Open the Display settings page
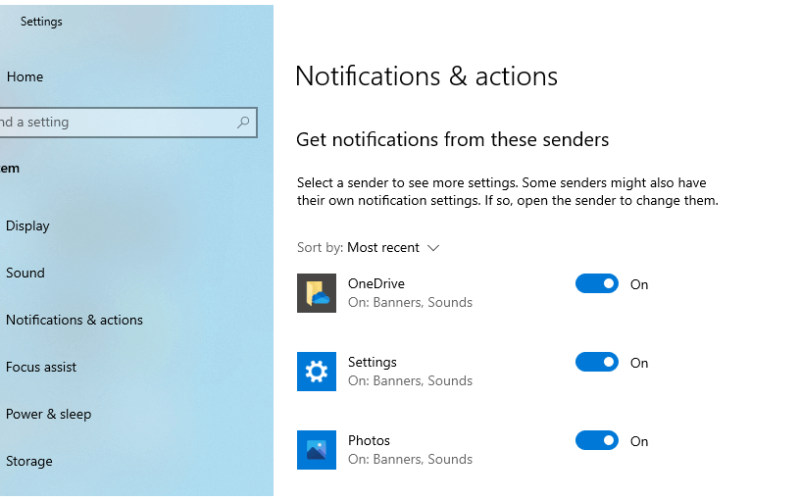800x500 pixels. [28, 226]
